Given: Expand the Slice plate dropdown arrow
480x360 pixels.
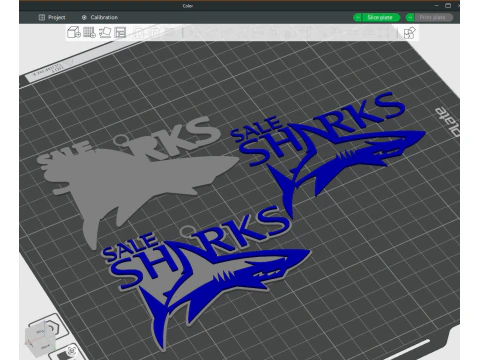Looking at the screenshot, I should coord(357,17).
